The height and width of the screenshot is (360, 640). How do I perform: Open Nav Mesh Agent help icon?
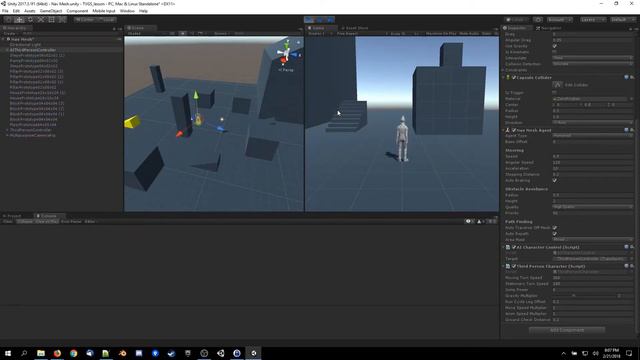click(626, 130)
